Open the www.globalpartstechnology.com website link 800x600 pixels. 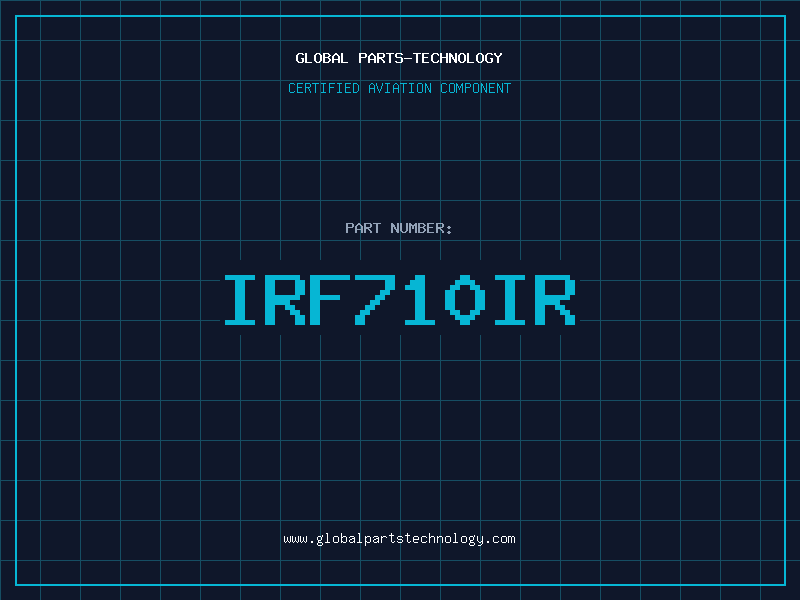pos(399,539)
